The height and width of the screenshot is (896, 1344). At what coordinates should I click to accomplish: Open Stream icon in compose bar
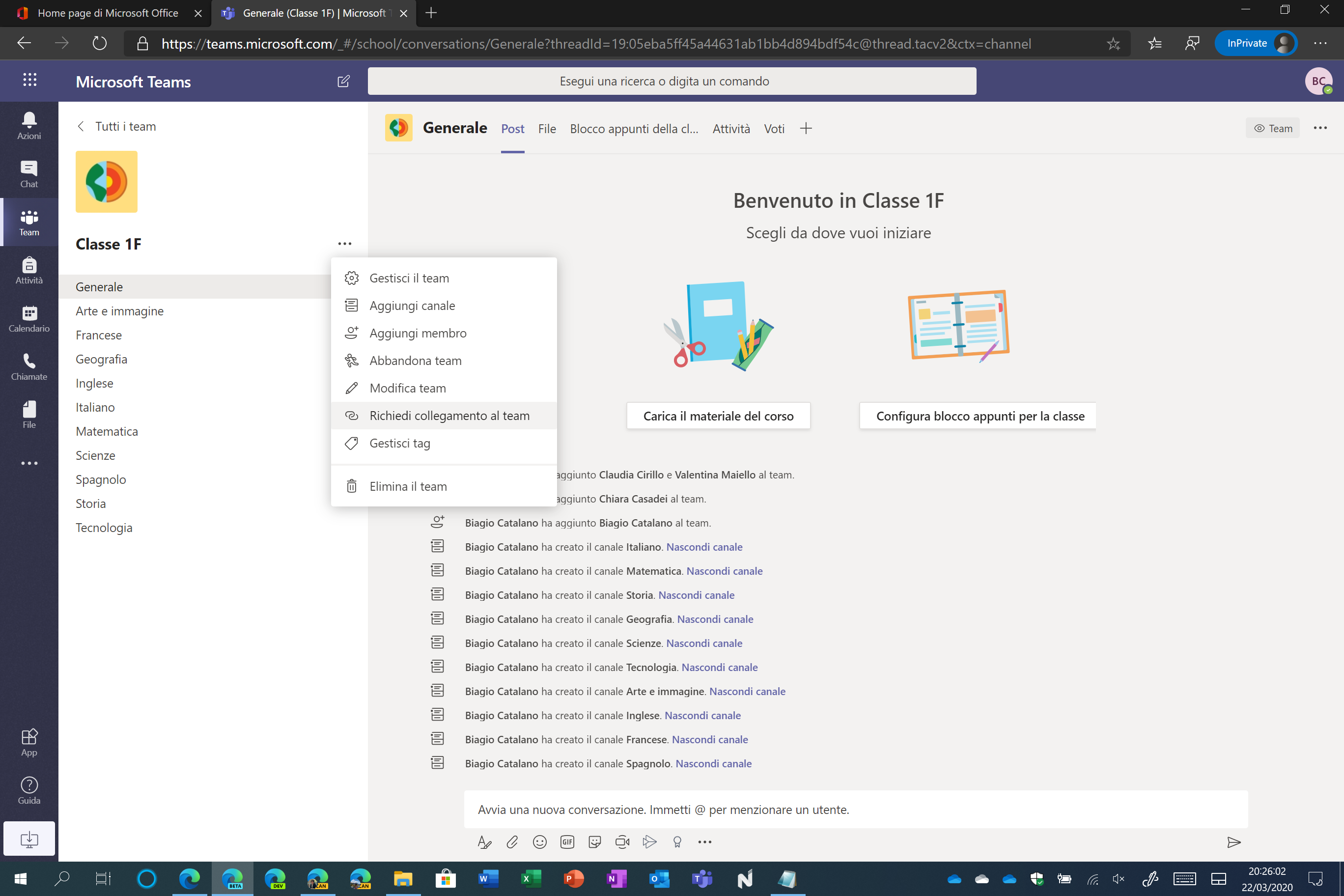tap(650, 841)
